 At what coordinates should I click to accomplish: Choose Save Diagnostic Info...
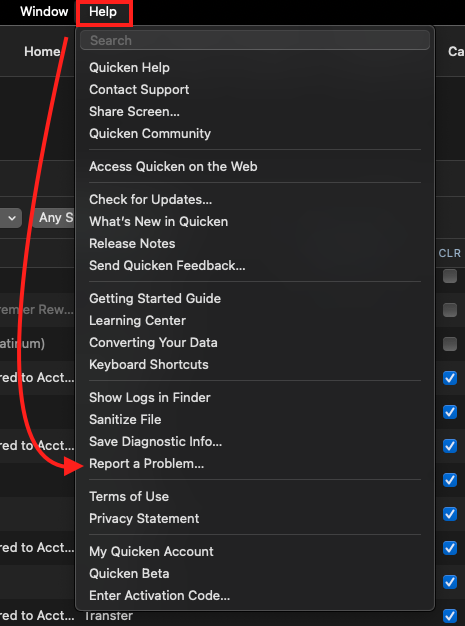coord(155,441)
